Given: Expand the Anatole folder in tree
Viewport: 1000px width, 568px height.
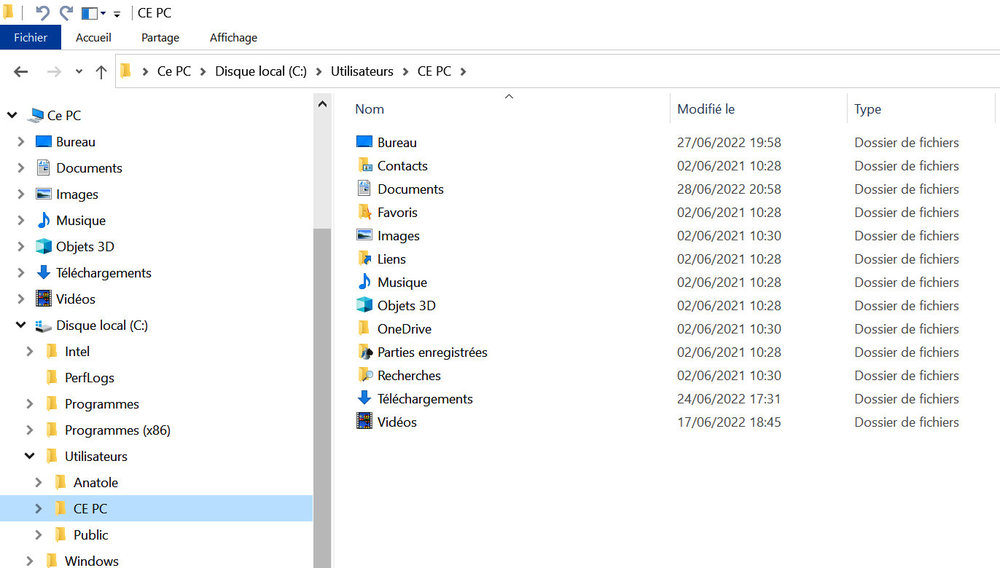Looking at the screenshot, I should click(38, 482).
